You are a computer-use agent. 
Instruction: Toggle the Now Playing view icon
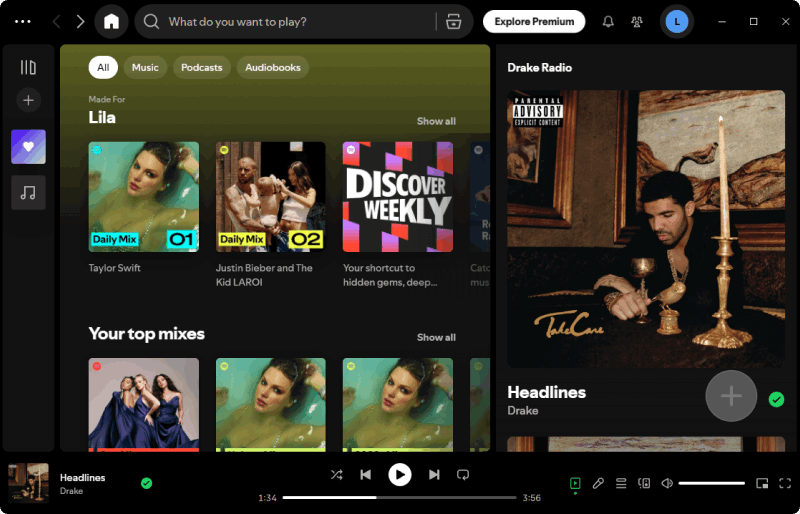[x=575, y=483]
